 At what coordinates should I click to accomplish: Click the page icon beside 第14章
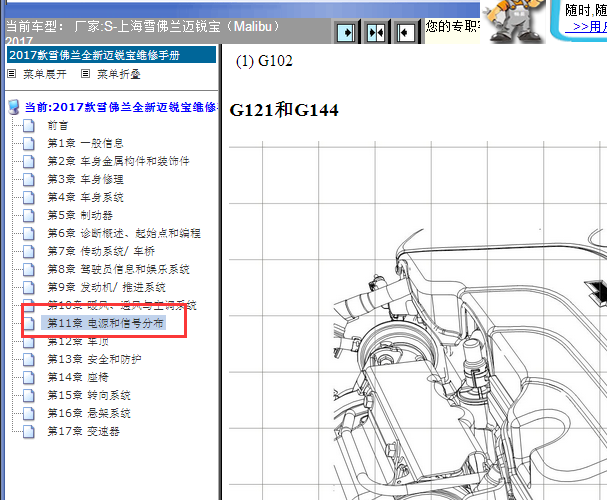coord(28,377)
